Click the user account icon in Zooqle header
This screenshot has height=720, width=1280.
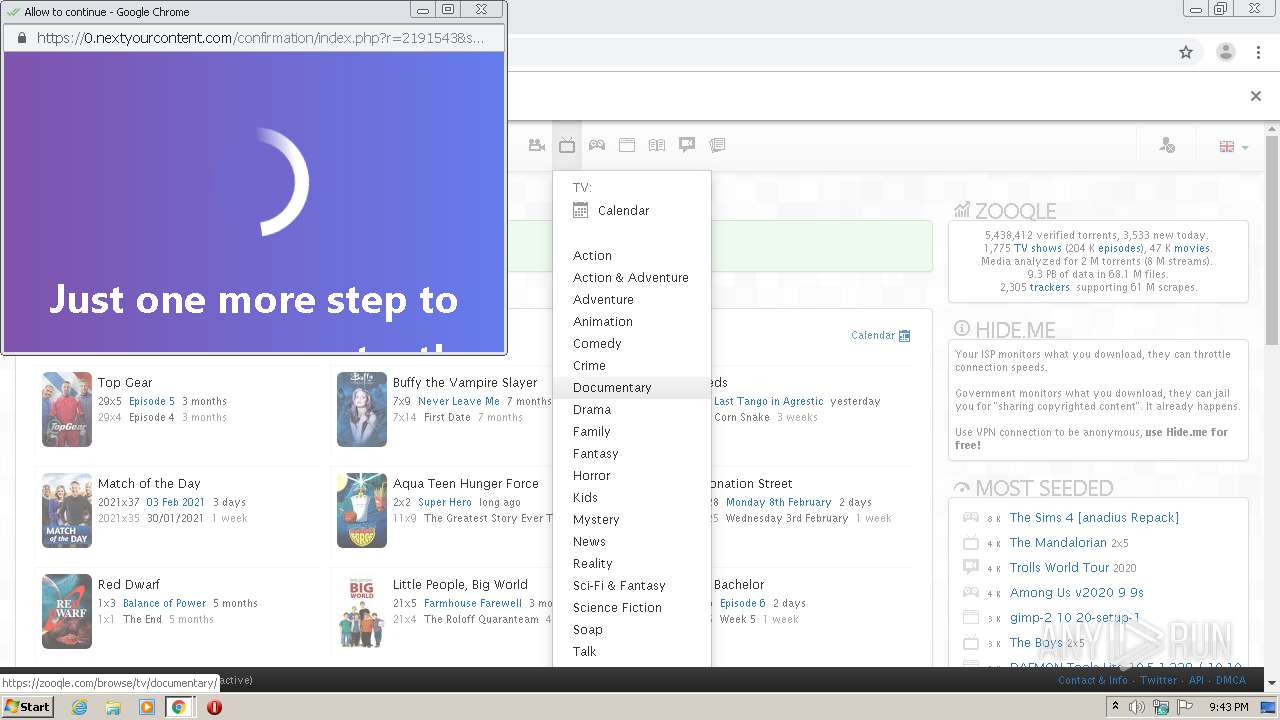pyautogui.click(x=1167, y=146)
